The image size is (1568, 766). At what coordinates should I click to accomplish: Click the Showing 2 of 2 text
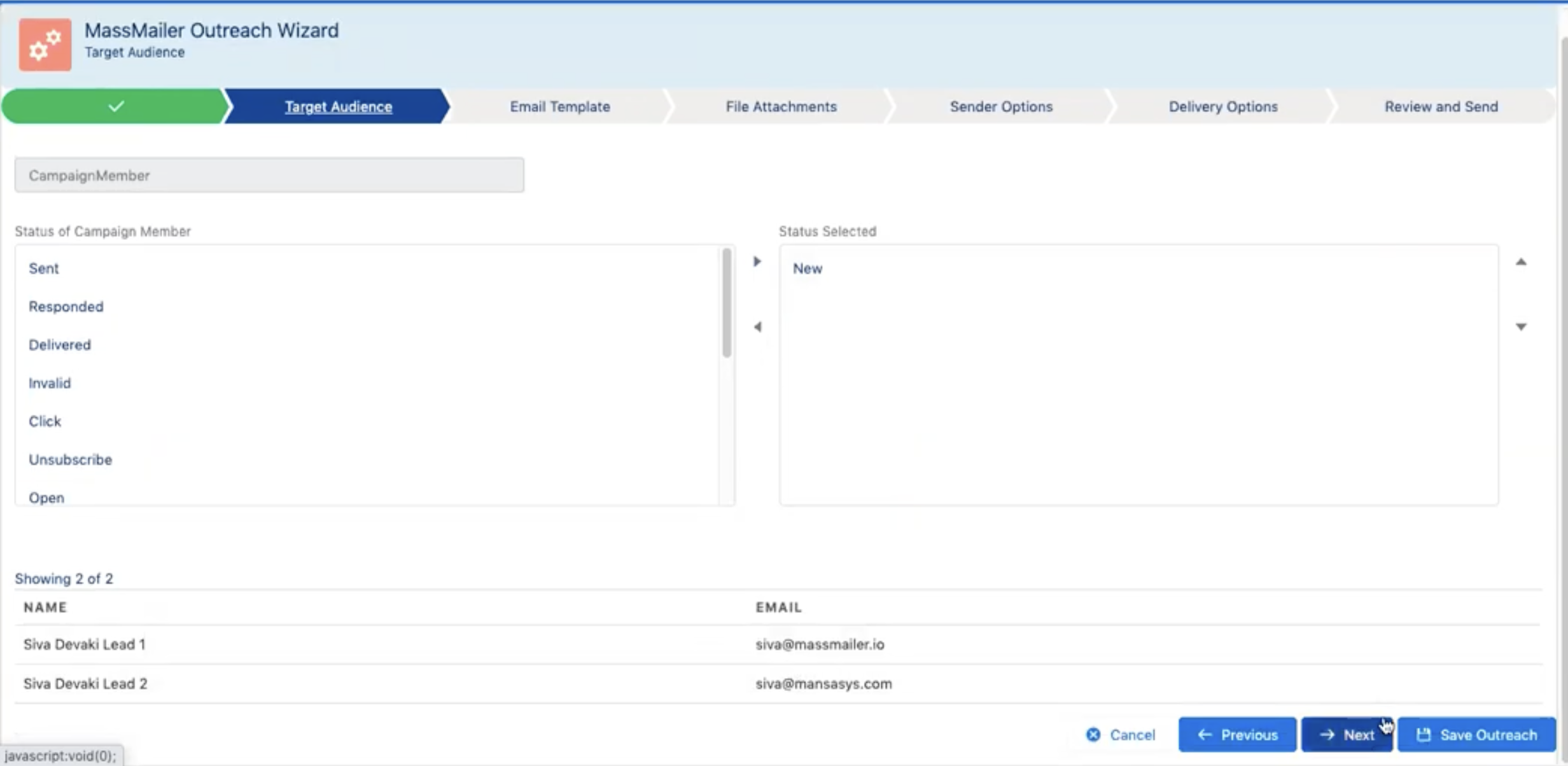[x=64, y=578]
